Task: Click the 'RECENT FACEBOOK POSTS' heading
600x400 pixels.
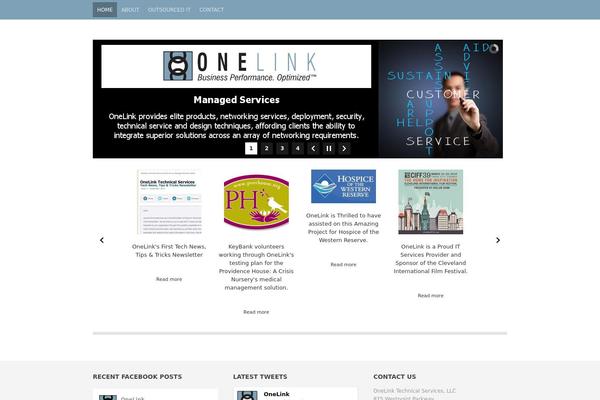Action: click(x=137, y=377)
